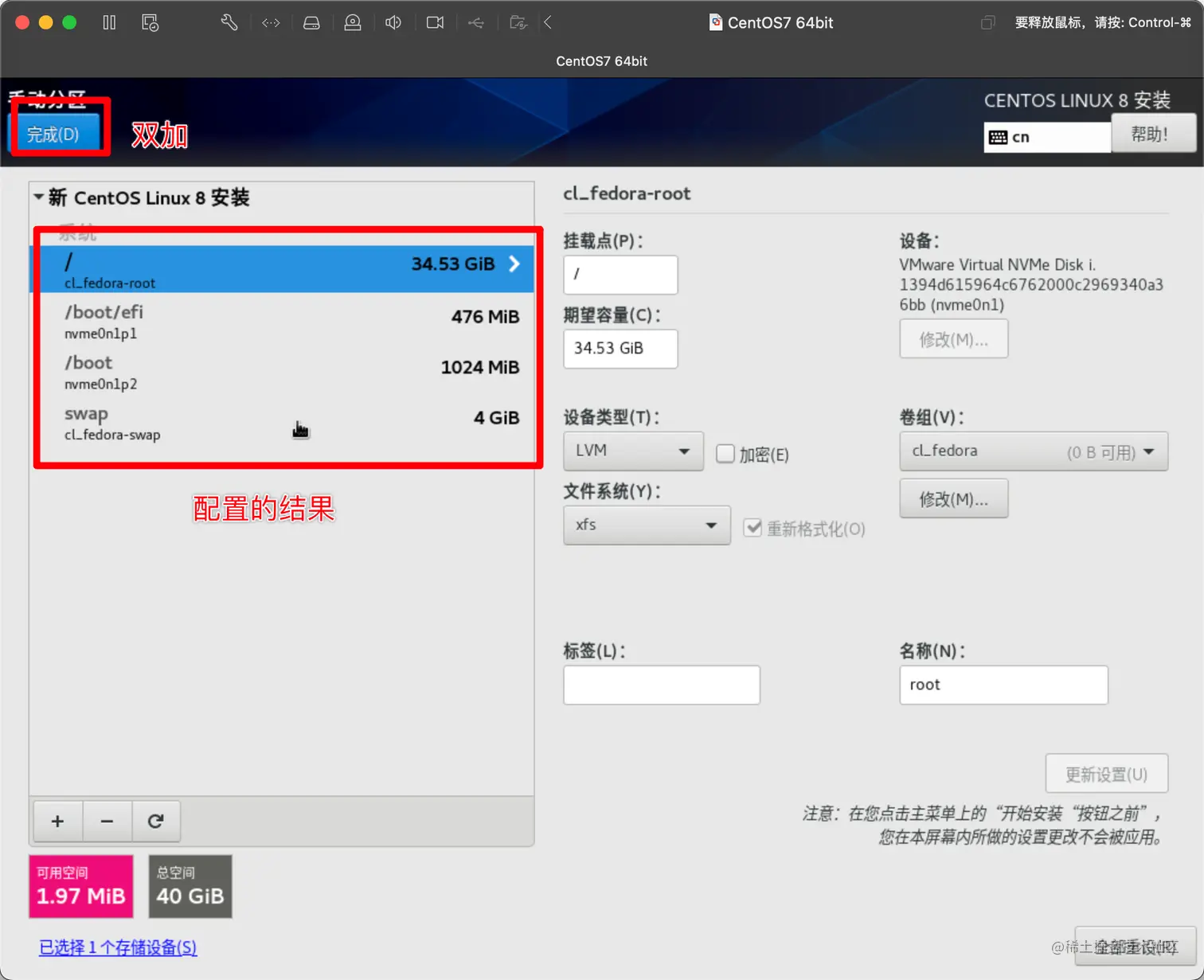The width and height of the screenshot is (1204, 980).
Task: Toggle the Reformat (重新格式化) checkbox
Action: (x=752, y=528)
